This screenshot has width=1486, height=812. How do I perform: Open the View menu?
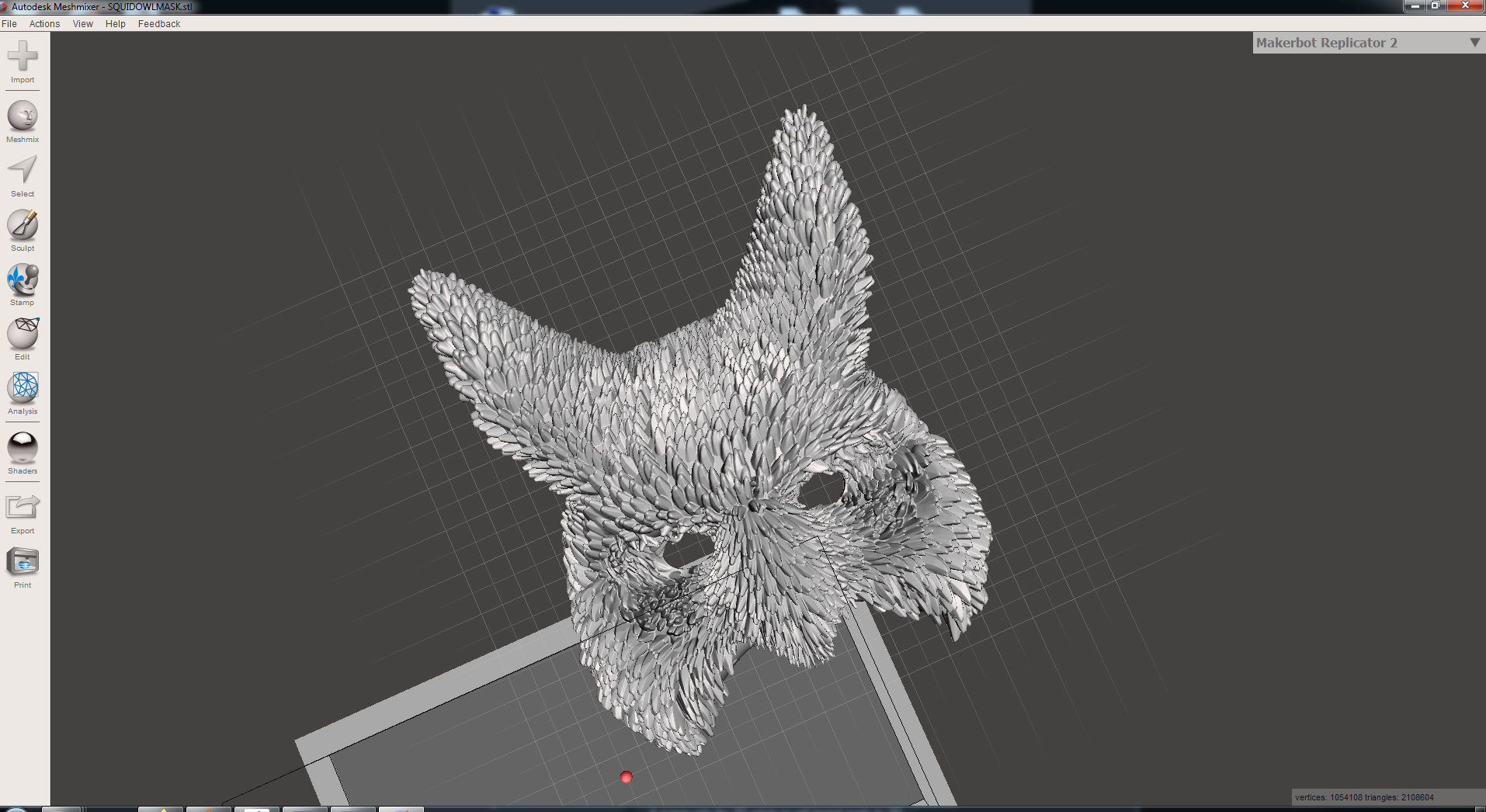[82, 24]
